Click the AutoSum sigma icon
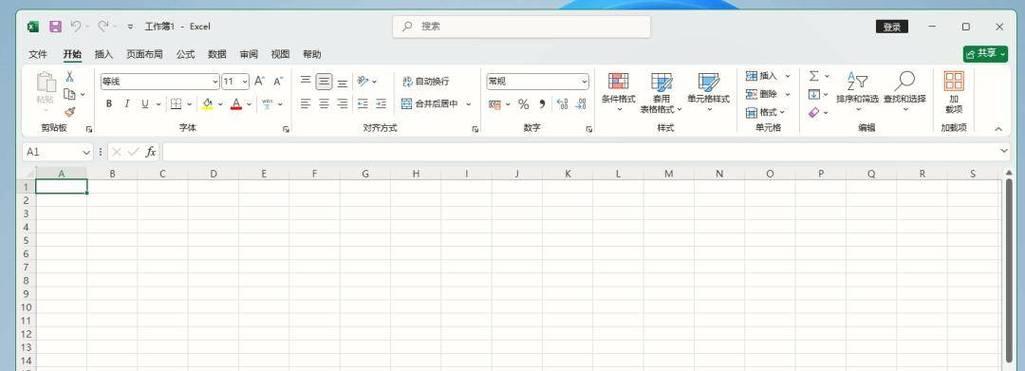1025x371 pixels. click(x=814, y=76)
